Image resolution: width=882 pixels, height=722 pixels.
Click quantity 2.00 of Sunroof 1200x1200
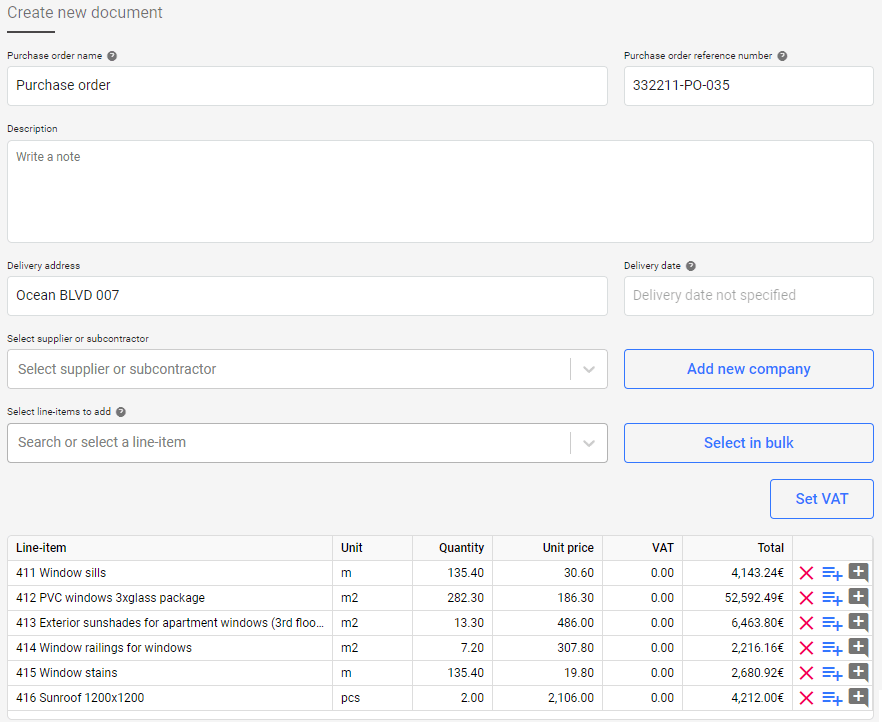tap(472, 698)
